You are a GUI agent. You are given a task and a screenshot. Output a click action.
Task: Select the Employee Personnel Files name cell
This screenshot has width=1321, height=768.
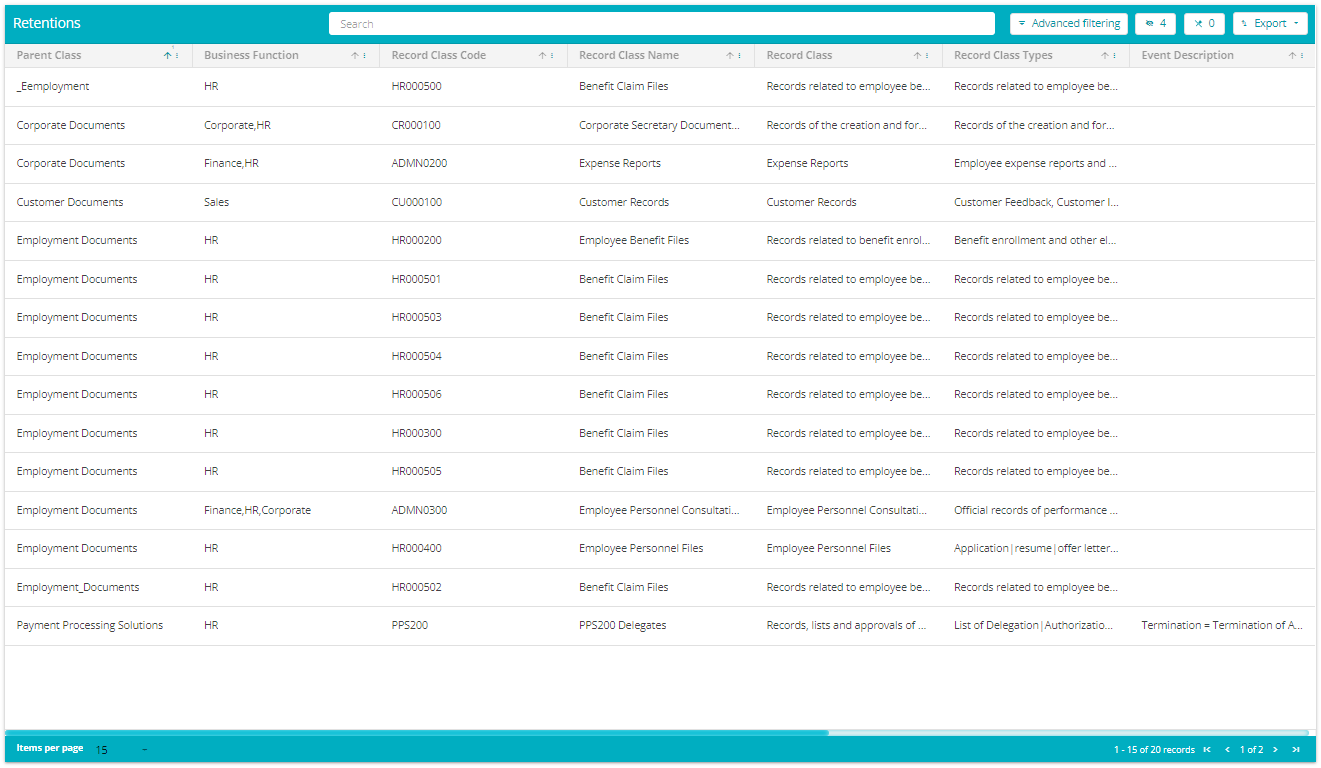(641, 549)
